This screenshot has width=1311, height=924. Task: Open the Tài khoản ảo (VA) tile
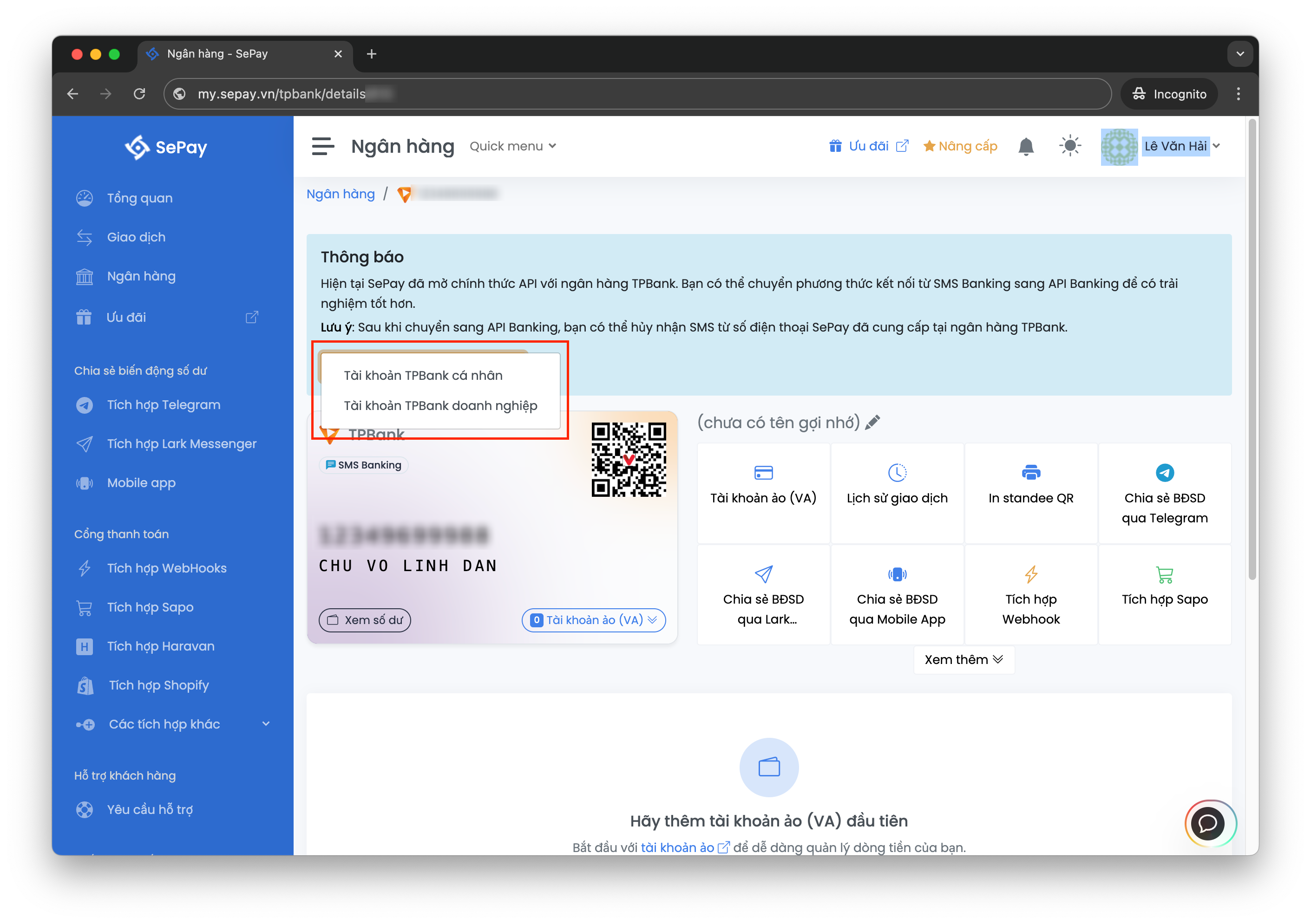click(763, 493)
